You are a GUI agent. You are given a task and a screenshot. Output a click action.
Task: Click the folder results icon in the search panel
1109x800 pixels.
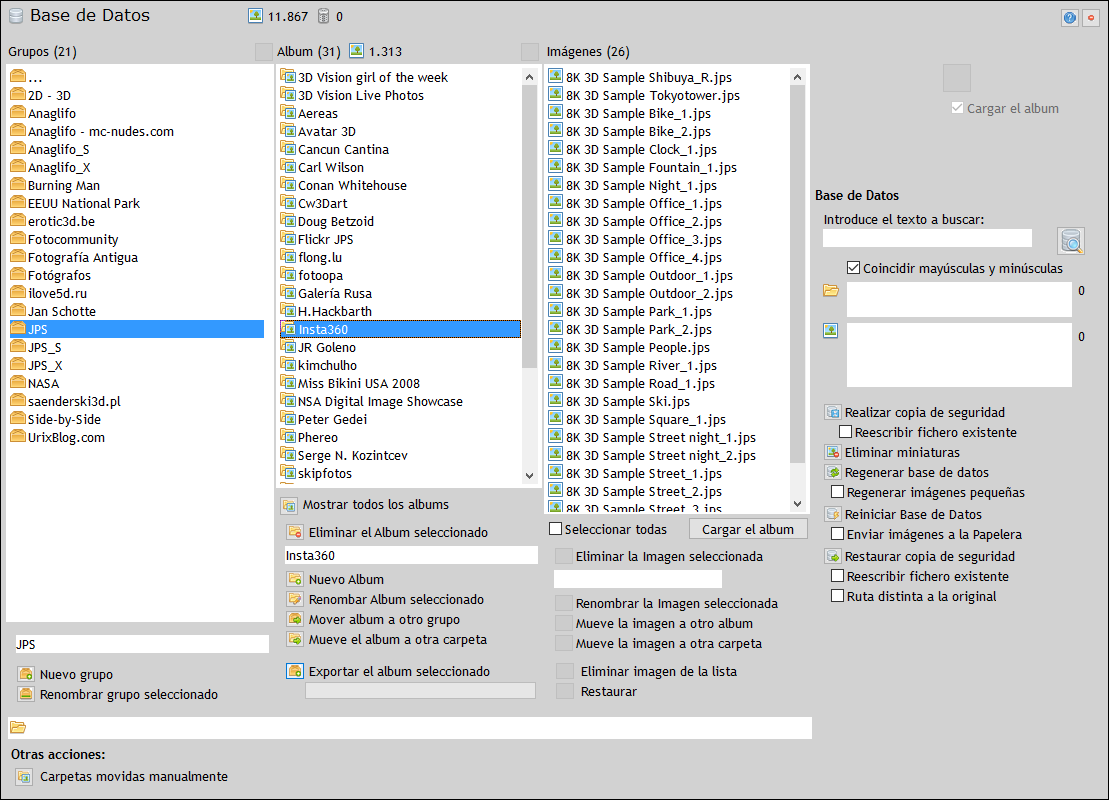pyautogui.click(x=830, y=291)
